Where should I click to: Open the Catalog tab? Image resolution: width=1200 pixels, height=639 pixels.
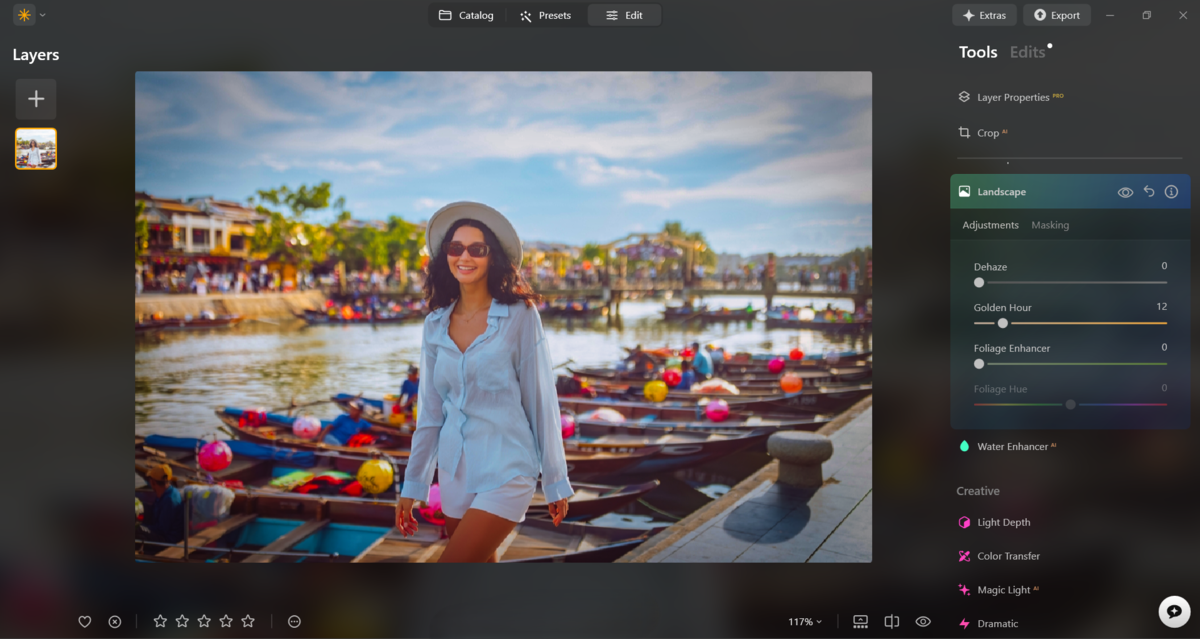(x=466, y=15)
